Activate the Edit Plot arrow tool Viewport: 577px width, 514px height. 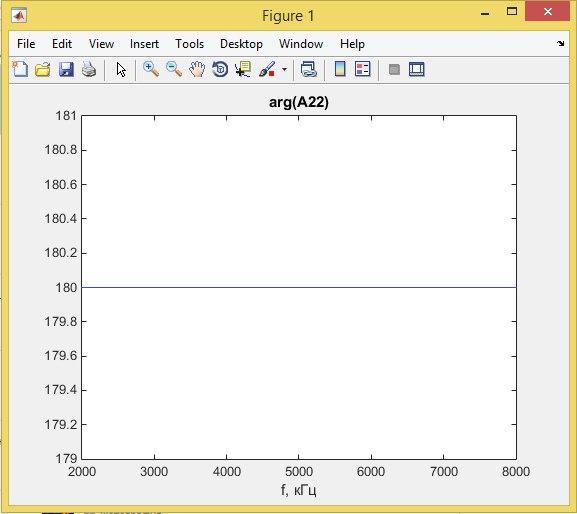[121, 69]
